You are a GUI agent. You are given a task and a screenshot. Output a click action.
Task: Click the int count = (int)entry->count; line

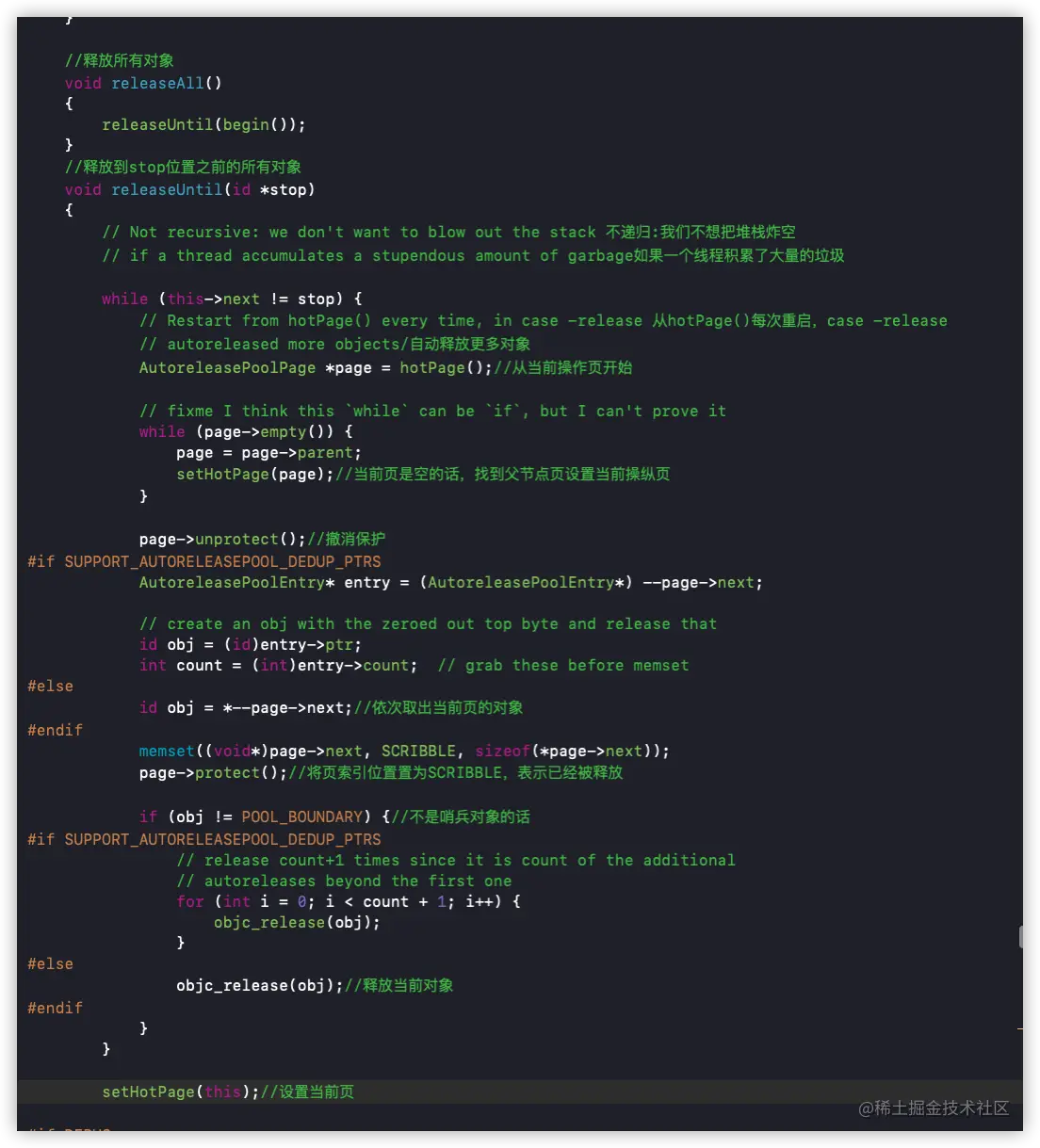pyautogui.click(x=414, y=665)
